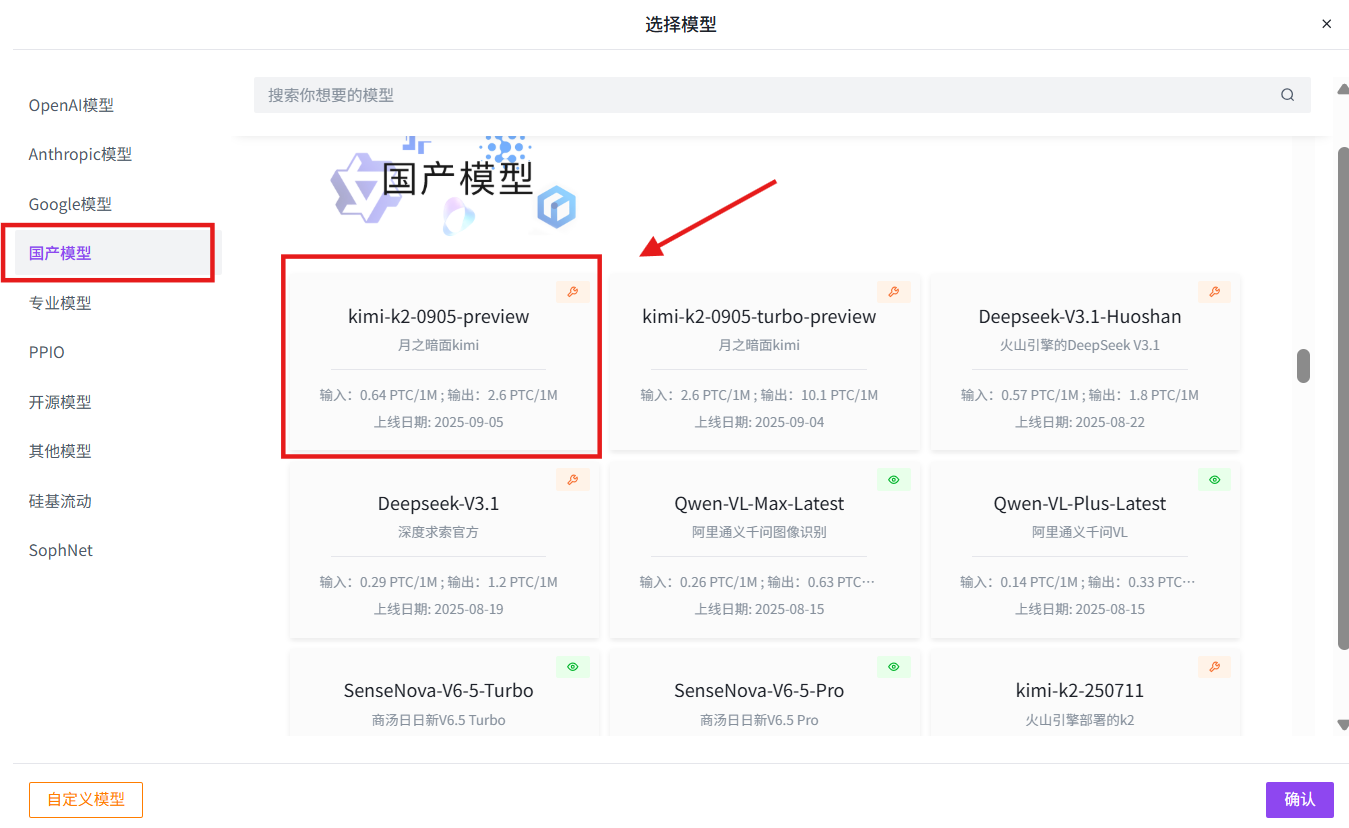The image size is (1349, 828).
Task: Close the 选择模型 dialog
Action: tap(1327, 24)
